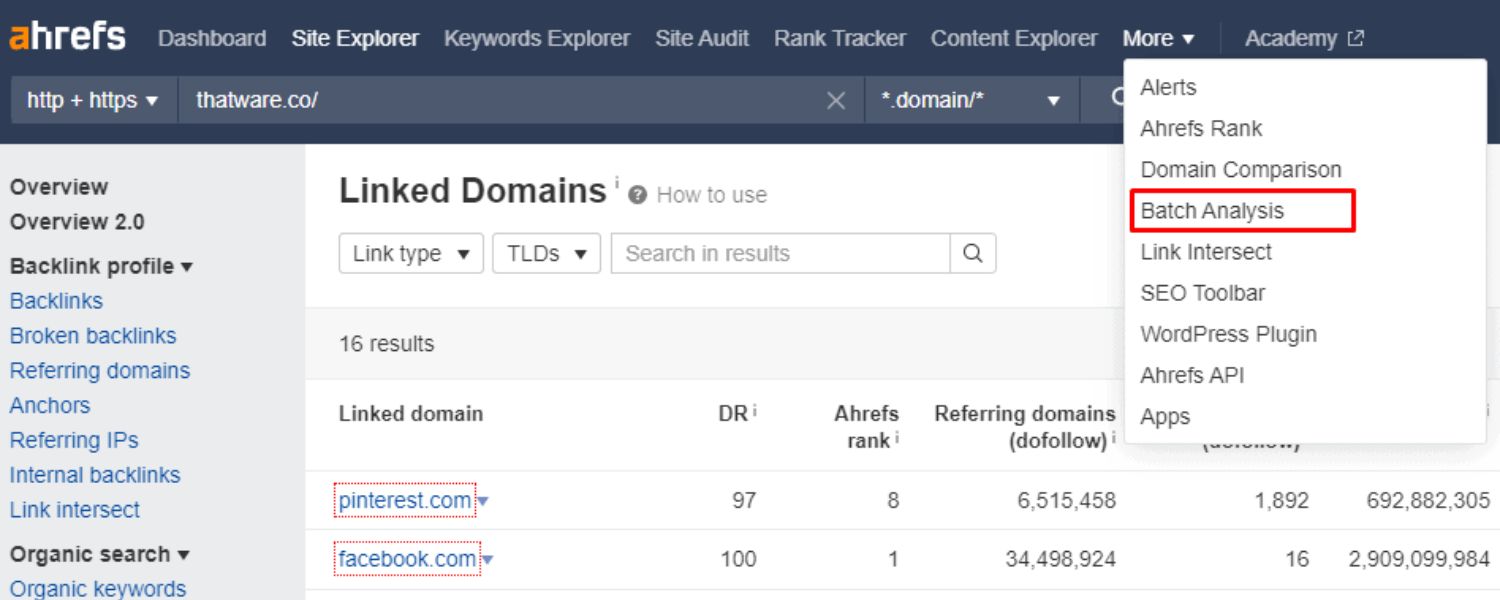Viewport: 1500px width, 600px height.
Task: Open the Link type filter
Action: click(x=410, y=253)
